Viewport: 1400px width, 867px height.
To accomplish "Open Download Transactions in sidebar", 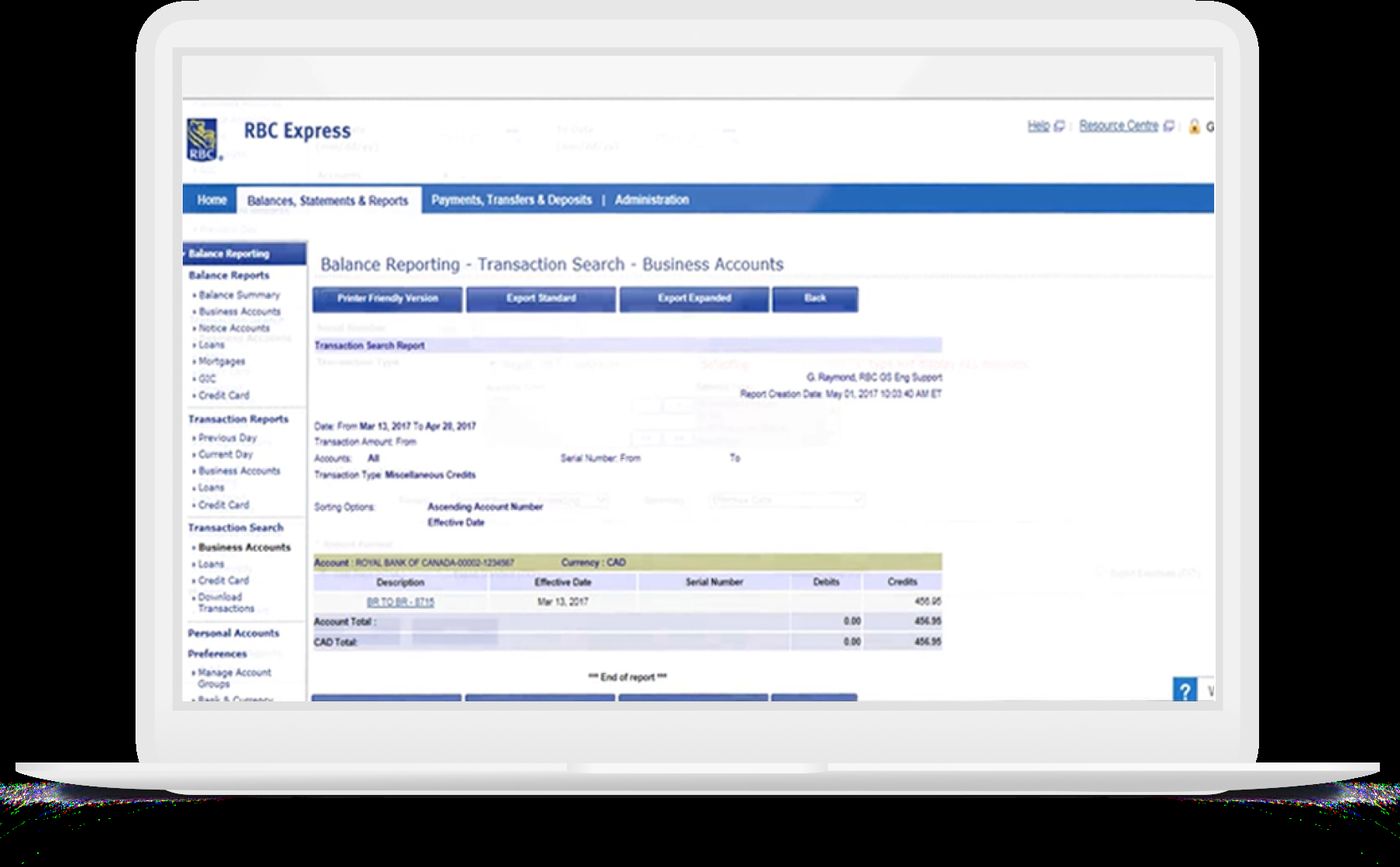I will coord(225,602).
